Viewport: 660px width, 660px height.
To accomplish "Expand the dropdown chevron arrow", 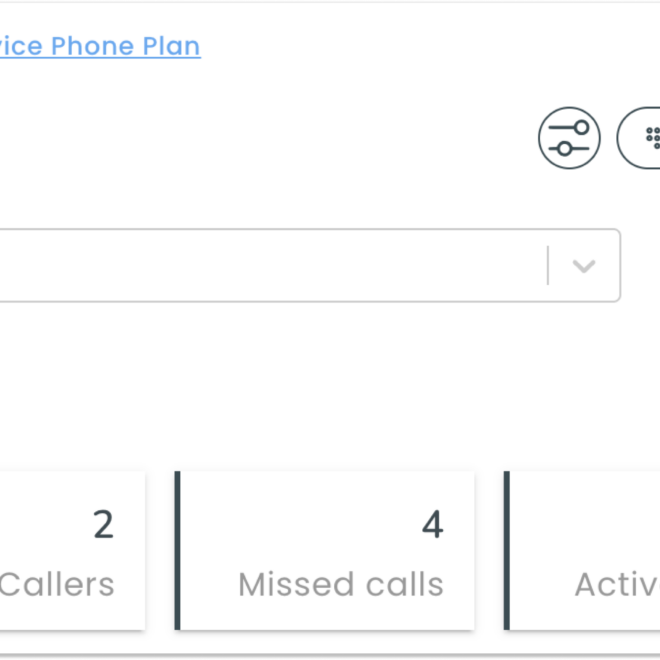I will tap(584, 266).
